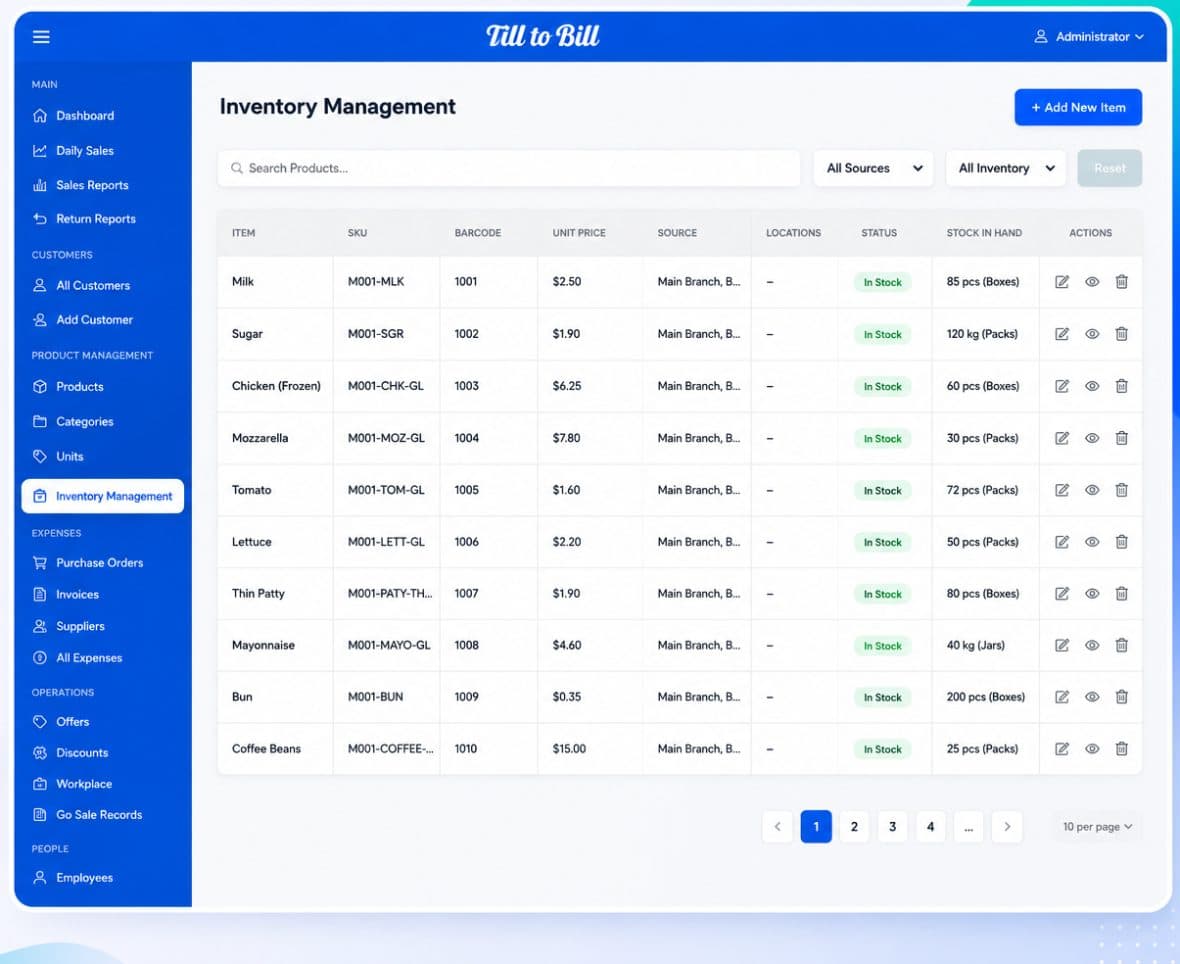Edit the Chicken (Frozen) item

coord(1062,386)
